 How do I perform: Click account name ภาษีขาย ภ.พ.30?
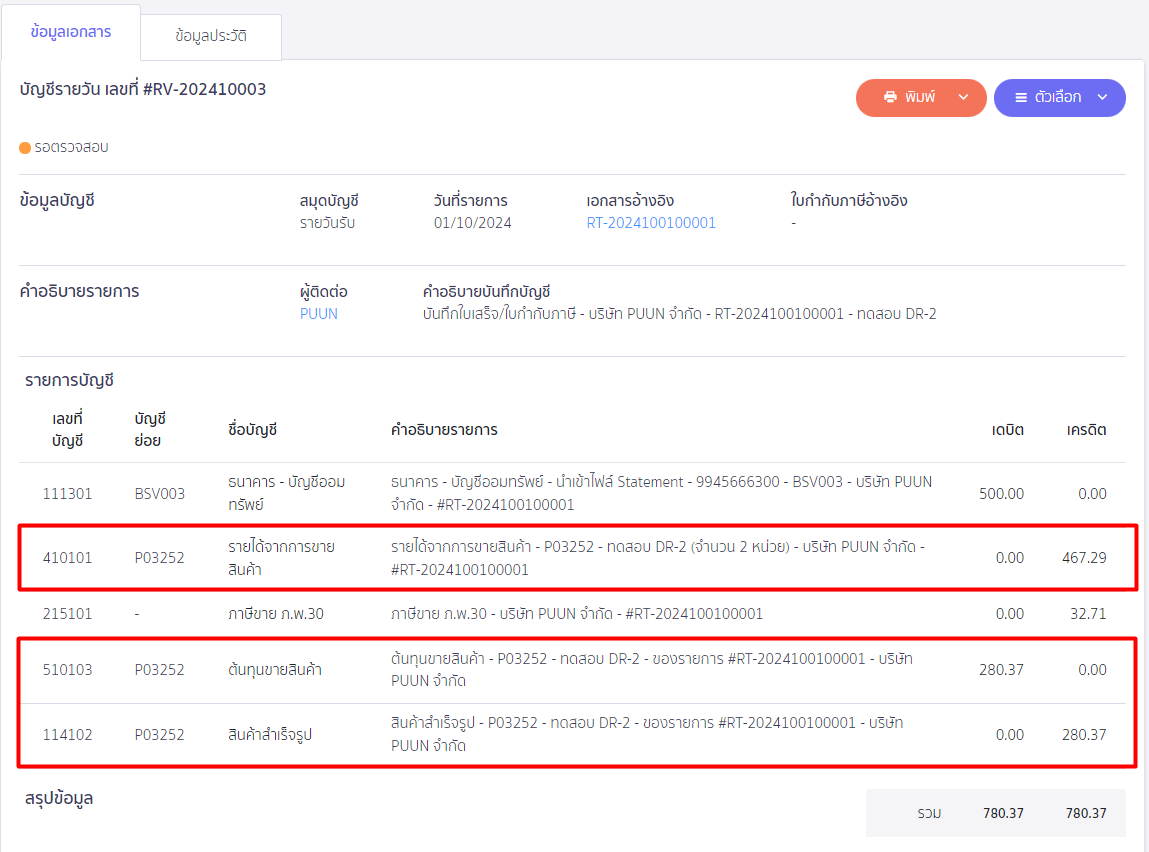point(276,614)
